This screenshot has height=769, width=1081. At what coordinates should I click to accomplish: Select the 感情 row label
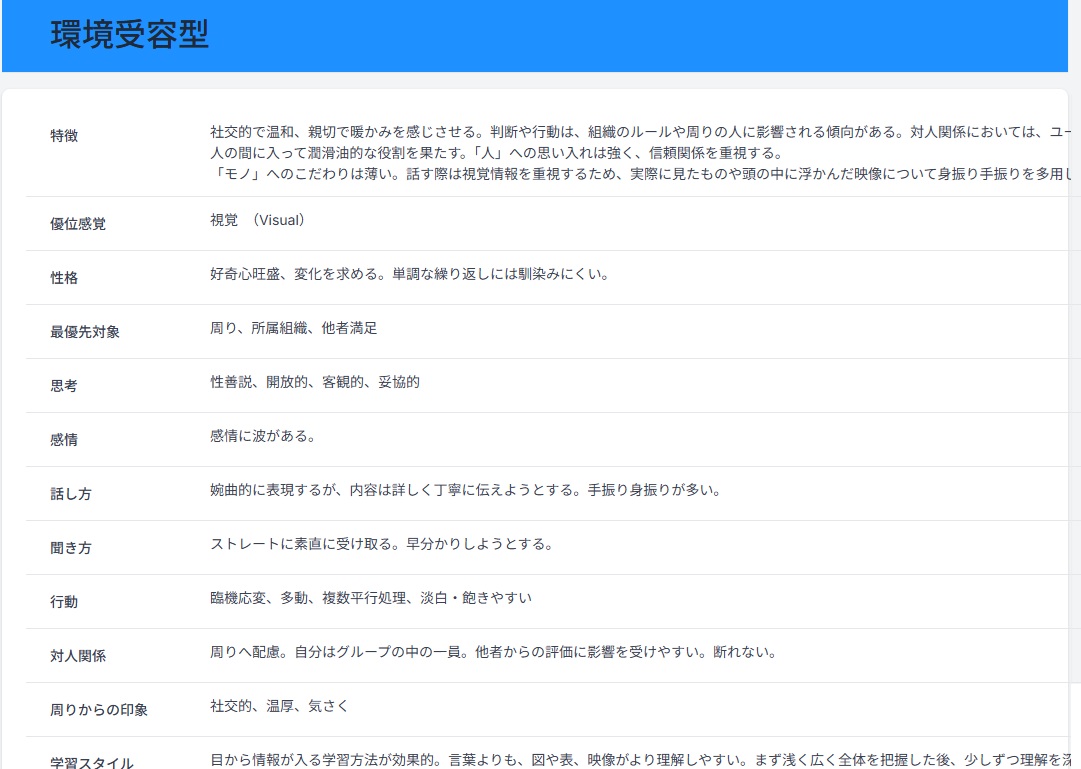(64, 440)
